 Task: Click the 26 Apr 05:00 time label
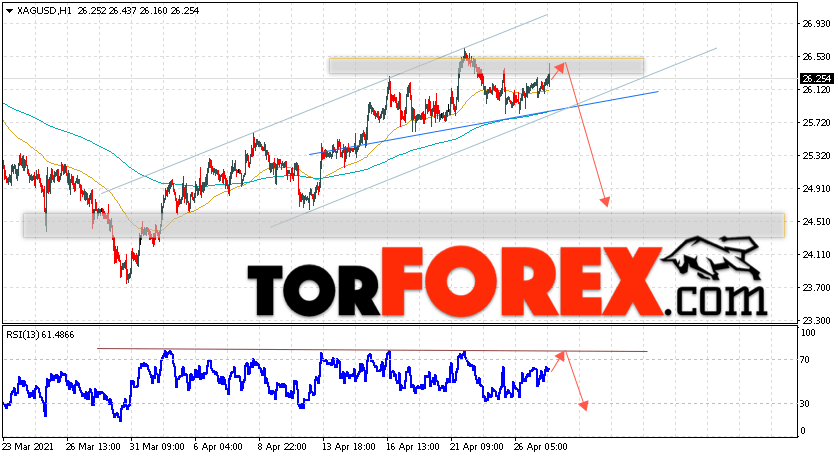(541, 446)
